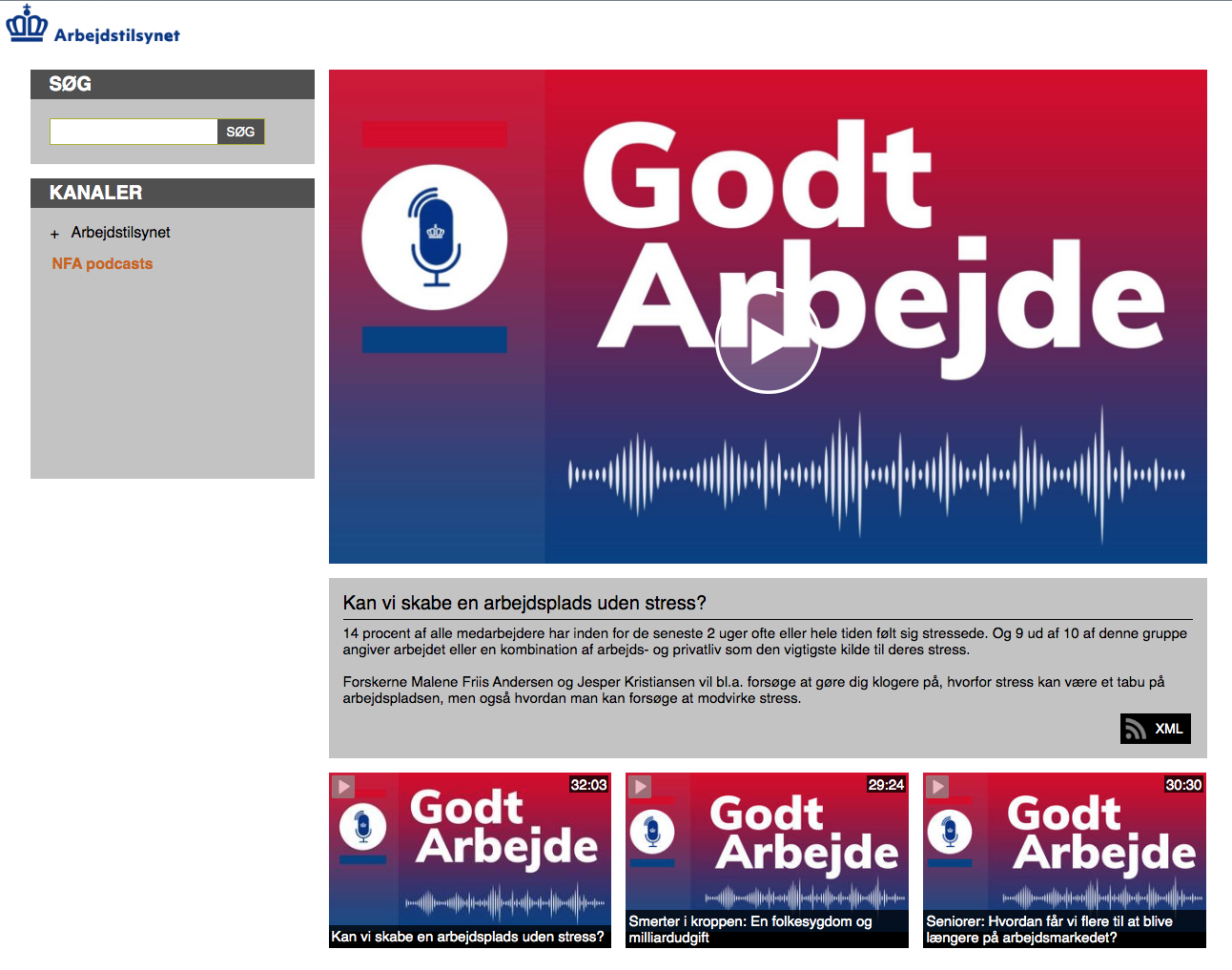Click the RSS feed icon beside XML
This screenshot has height=970, width=1232.
click(x=1135, y=730)
